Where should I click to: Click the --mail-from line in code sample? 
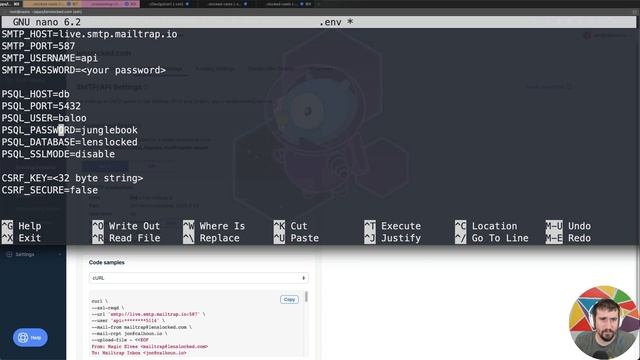142,327
